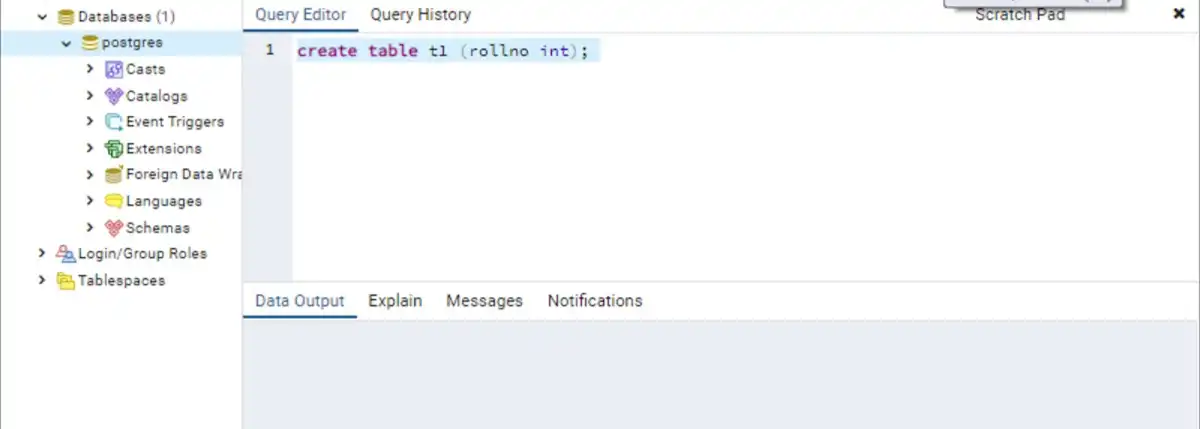Click the Schemas icon

114,227
